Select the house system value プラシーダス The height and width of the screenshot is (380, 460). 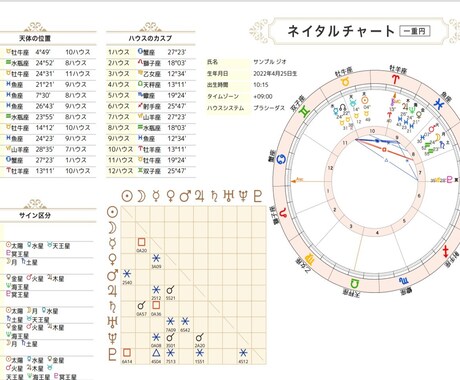click(x=269, y=108)
